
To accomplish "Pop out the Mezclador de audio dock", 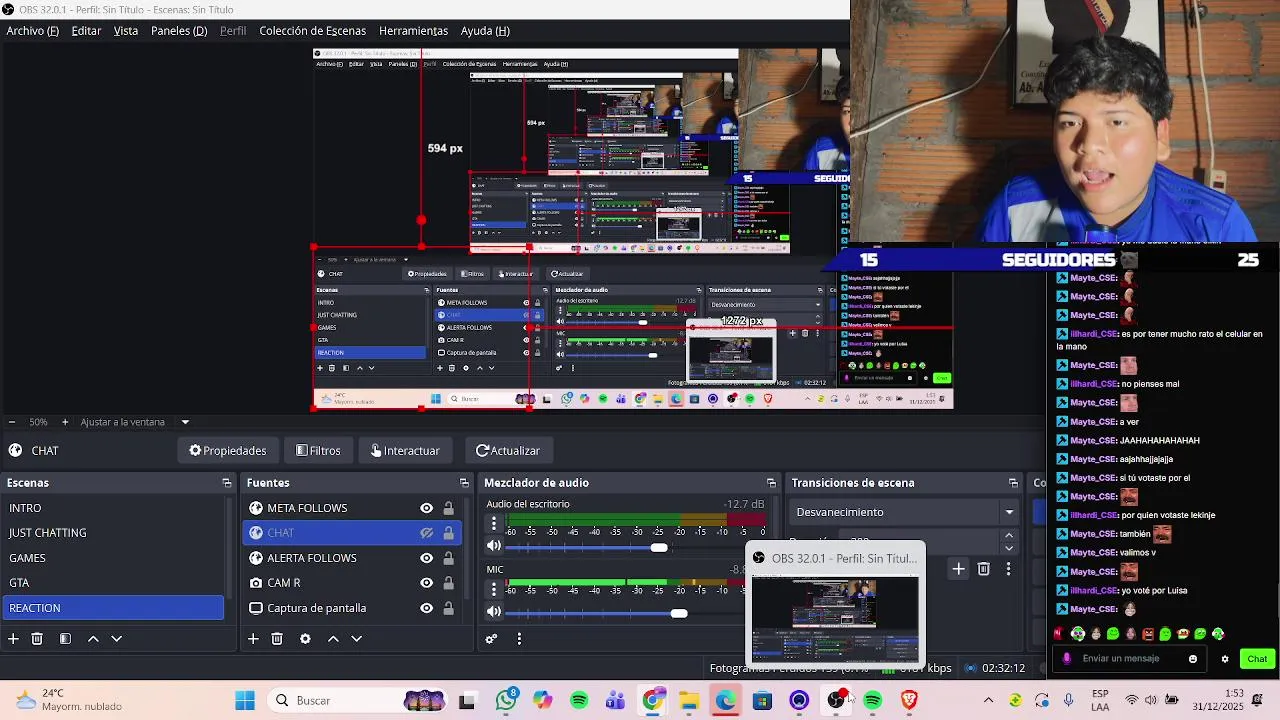I will (x=771, y=483).
